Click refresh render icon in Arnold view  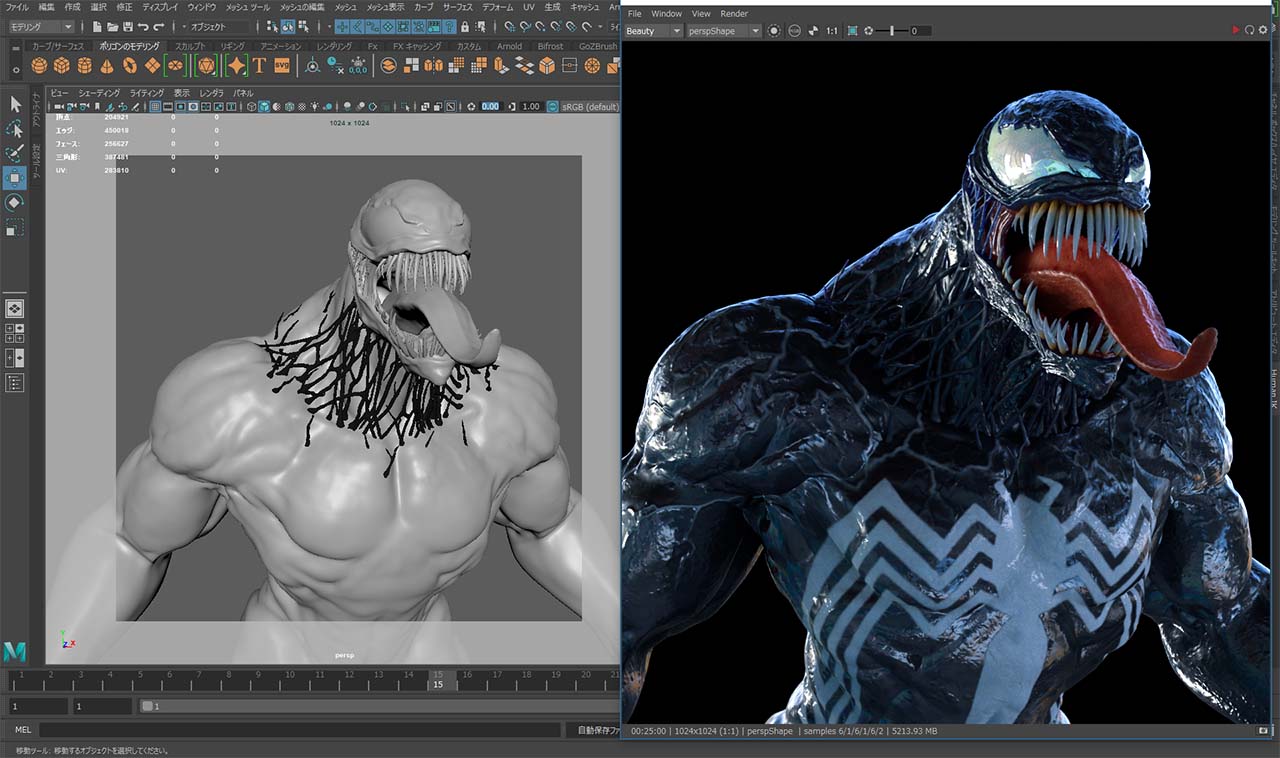pyautogui.click(x=1249, y=31)
